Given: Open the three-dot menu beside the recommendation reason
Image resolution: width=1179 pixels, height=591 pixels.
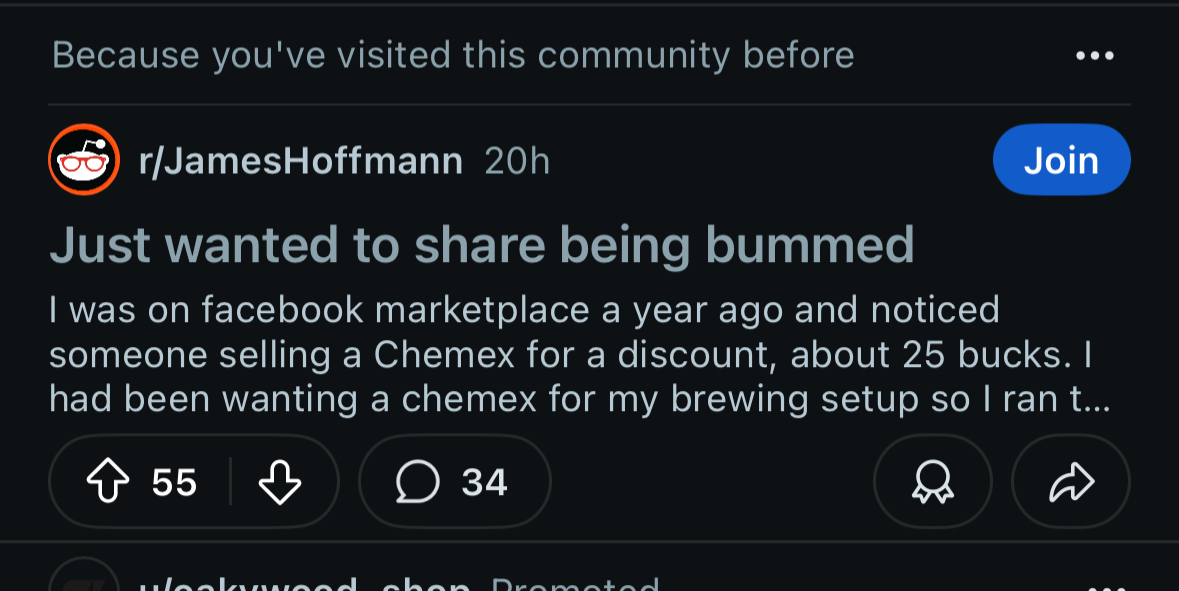Looking at the screenshot, I should (x=1095, y=55).
